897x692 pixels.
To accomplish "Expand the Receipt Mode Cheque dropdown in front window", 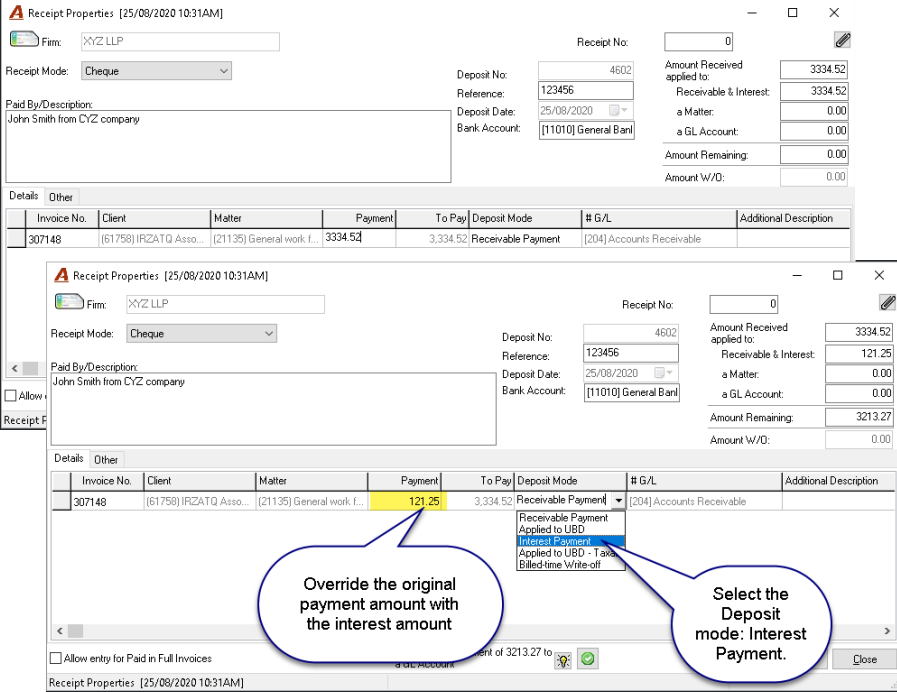I will (x=269, y=333).
